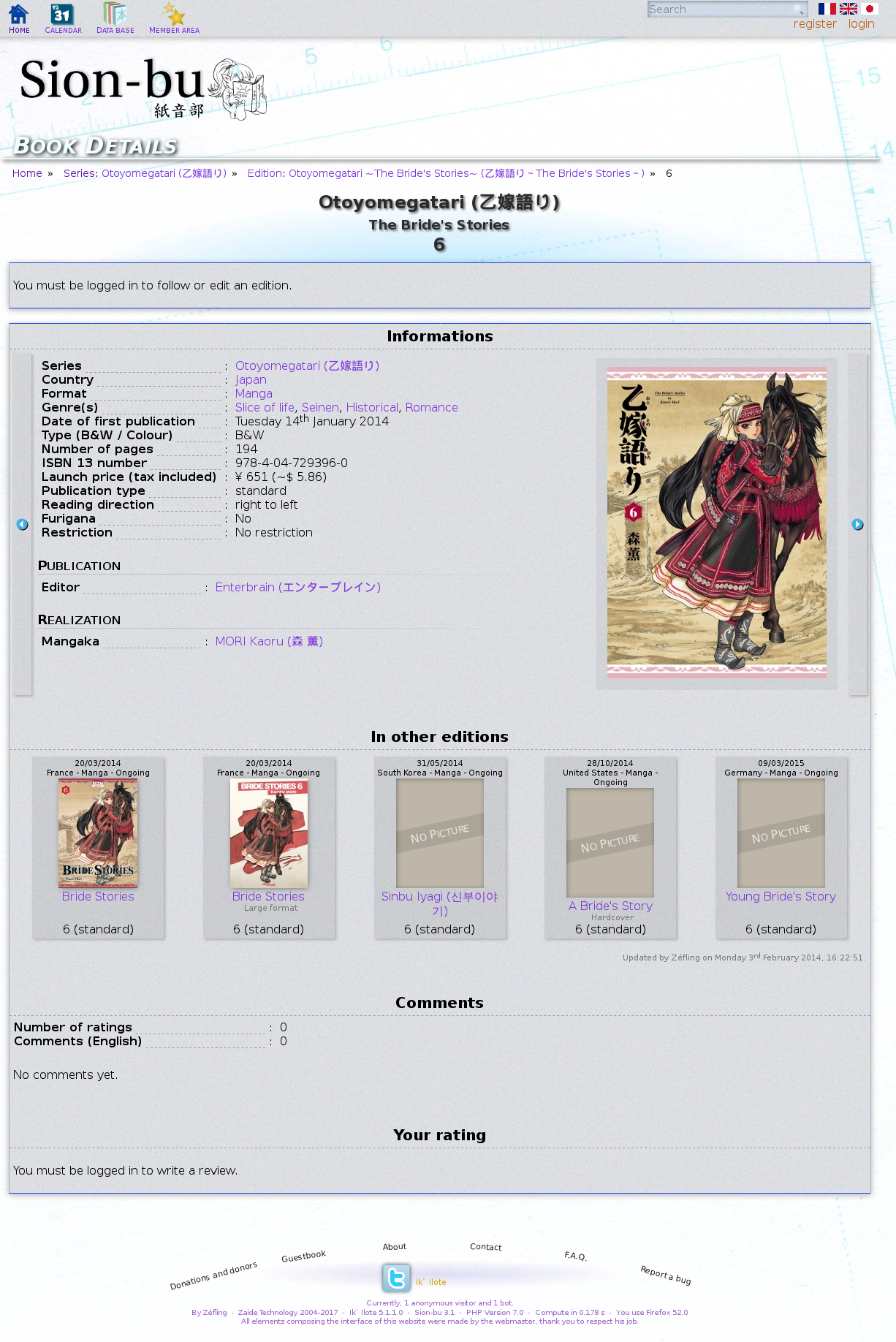The height and width of the screenshot is (1342, 896).
Task: Click in the Search input field
Action: coord(718,10)
